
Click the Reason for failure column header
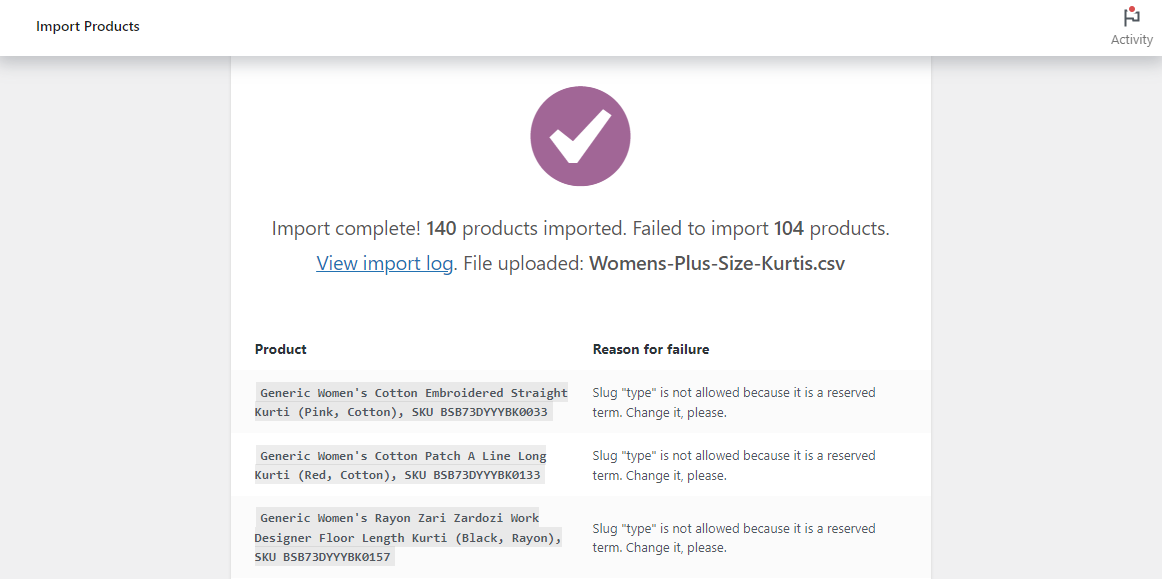coord(651,349)
